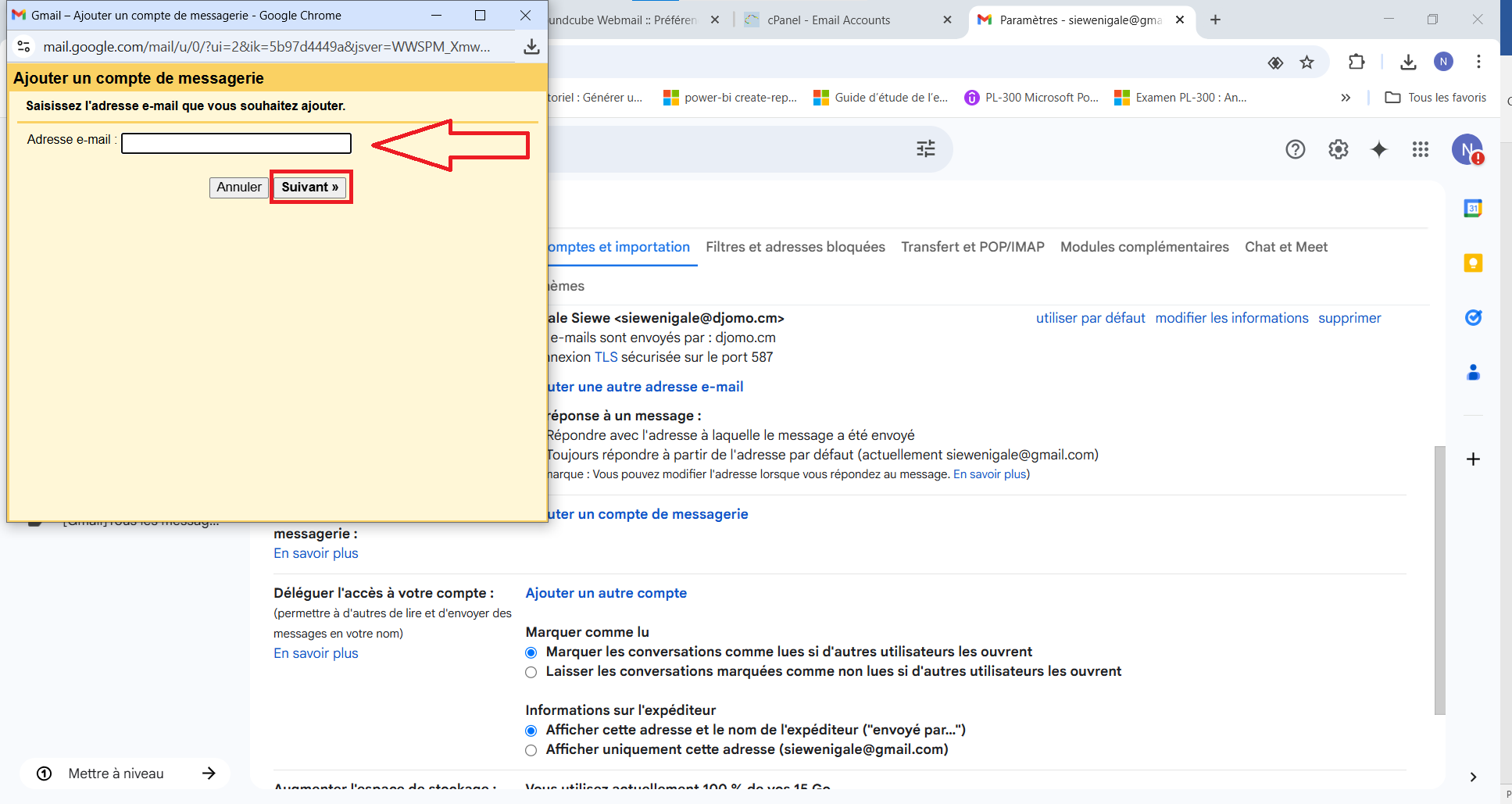The width and height of the screenshot is (1512, 804).
Task: Focus the Adresse e-mail input field
Action: tap(236, 143)
